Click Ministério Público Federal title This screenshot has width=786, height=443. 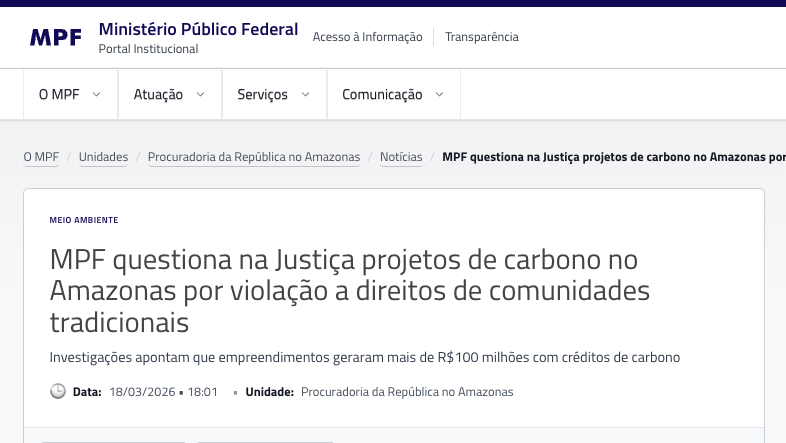click(199, 29)
